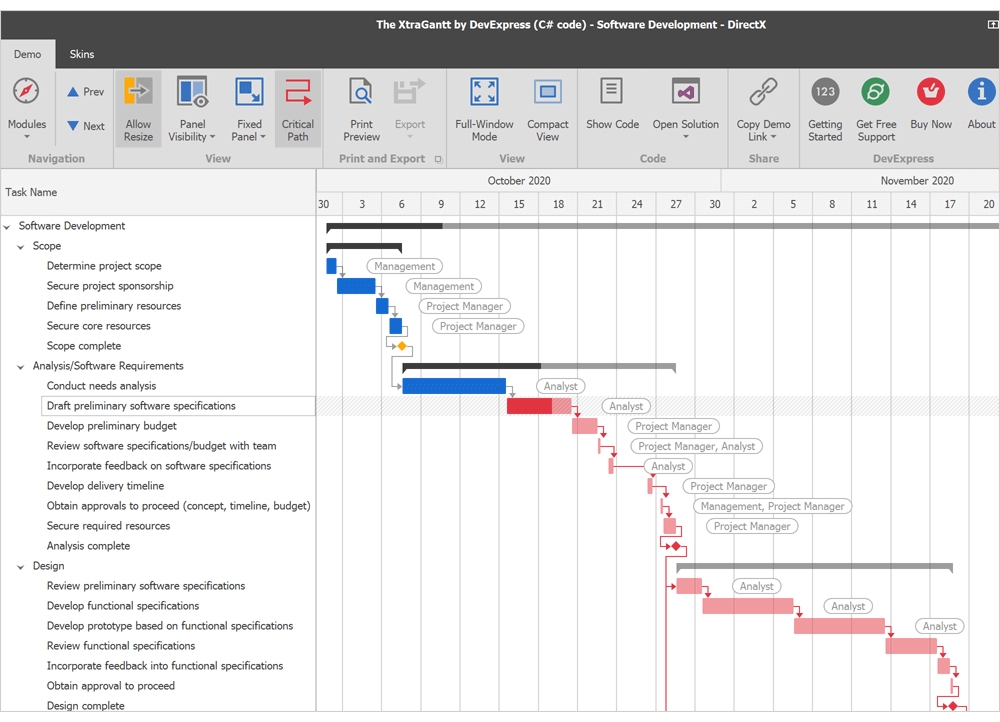Open the Panel Visibility dropdown
1000x722 pixels.
[191, 105]
